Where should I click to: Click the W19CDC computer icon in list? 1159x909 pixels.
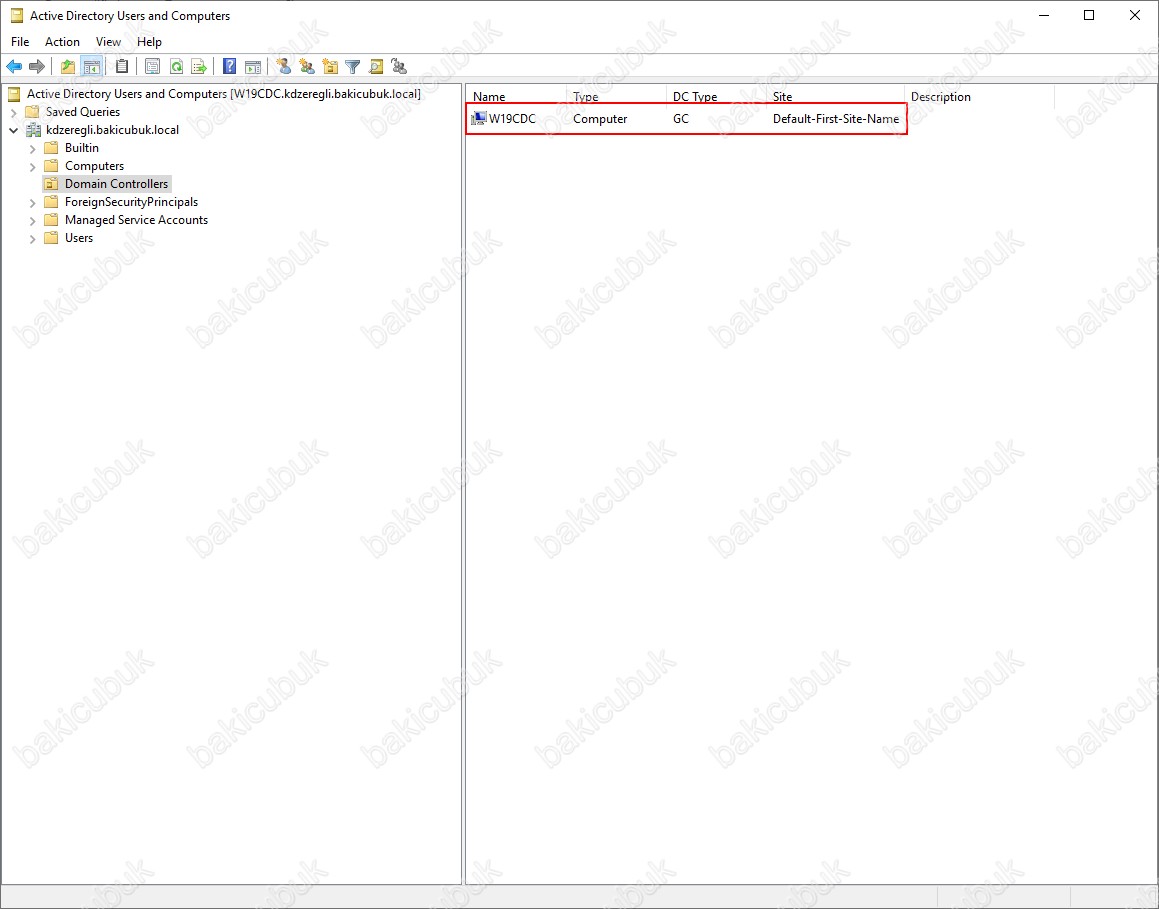click(x=479, y=118)
